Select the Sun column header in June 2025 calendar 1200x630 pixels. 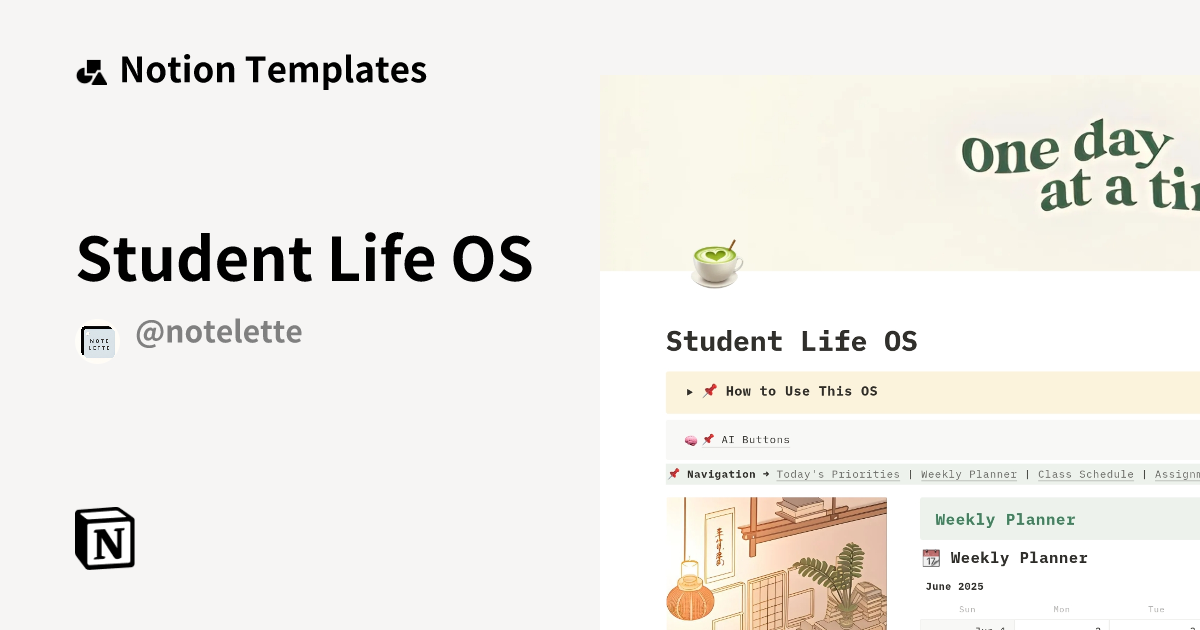coord(967,609)
